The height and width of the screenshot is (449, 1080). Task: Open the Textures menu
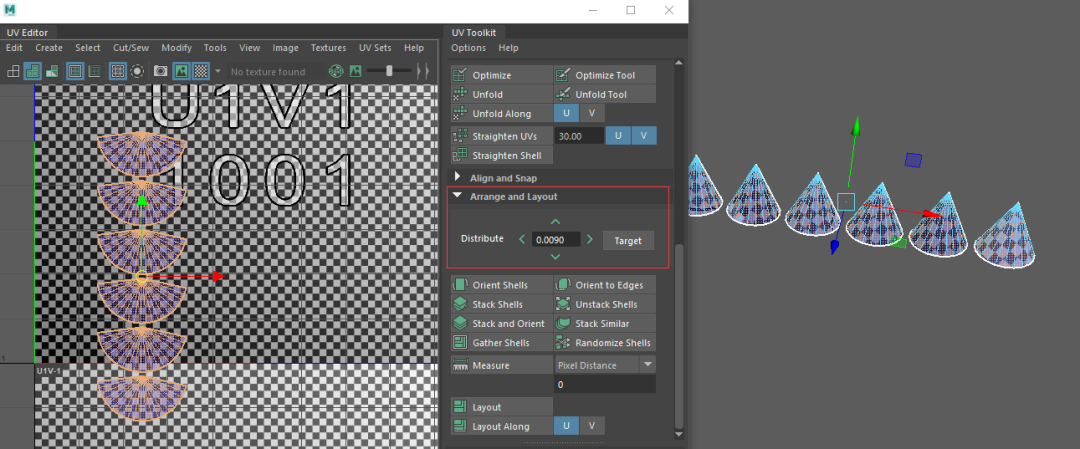point(328,48)
